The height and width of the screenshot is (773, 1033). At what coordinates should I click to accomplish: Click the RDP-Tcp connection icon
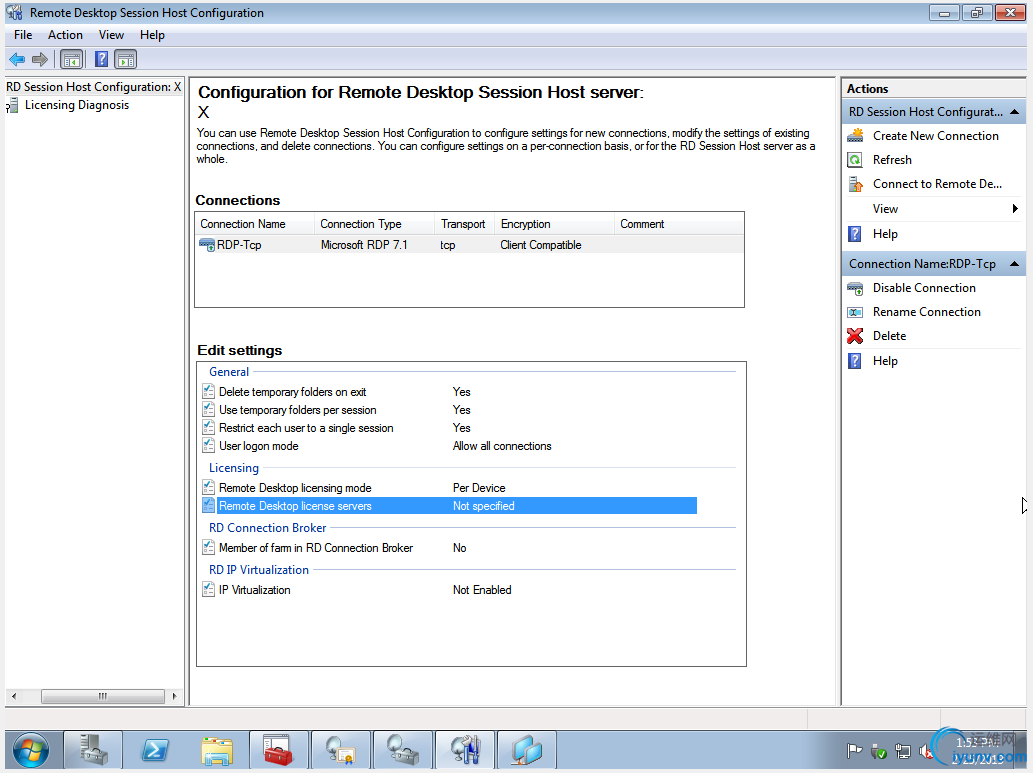click(x=207, y=245)
